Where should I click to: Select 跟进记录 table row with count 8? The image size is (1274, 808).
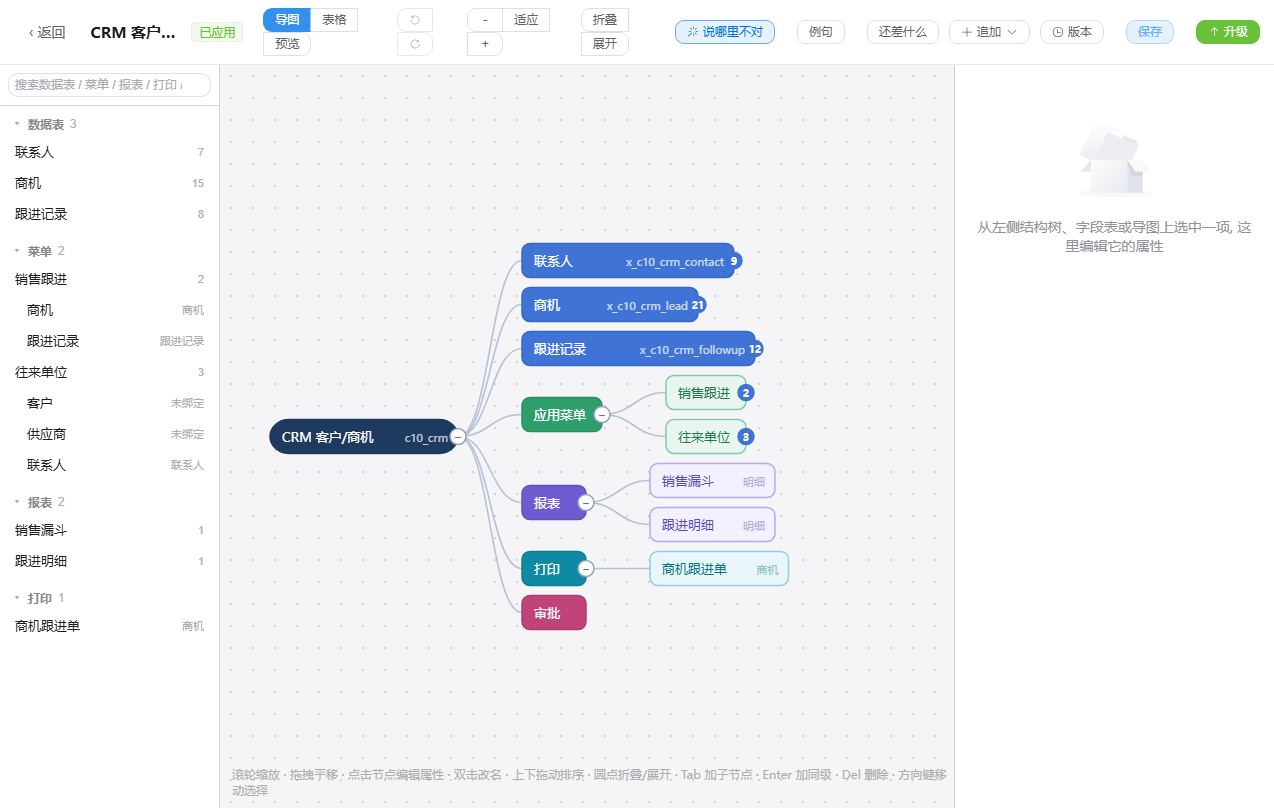(109, 214)
